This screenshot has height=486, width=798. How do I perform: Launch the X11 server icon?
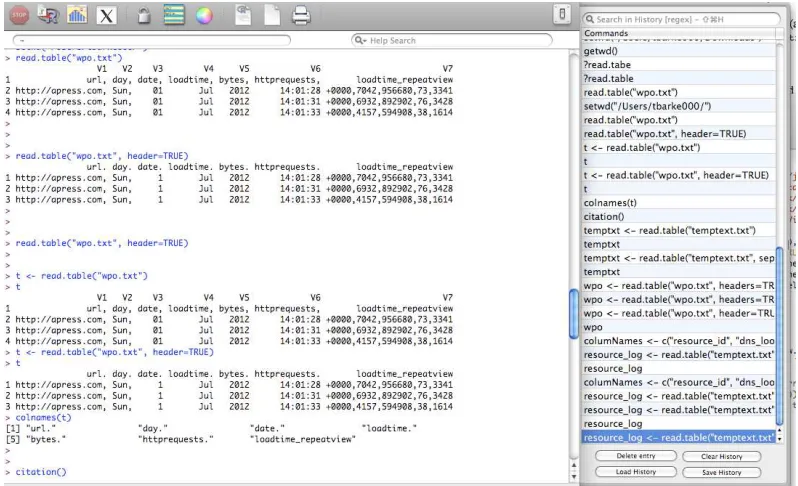click(x=106, y=16)
